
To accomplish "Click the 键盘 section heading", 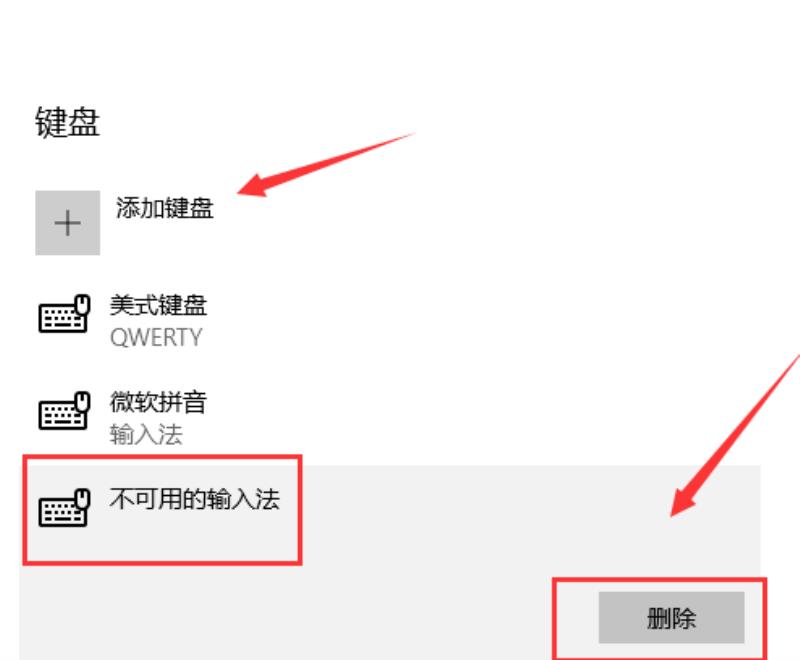I will [67, 122].
